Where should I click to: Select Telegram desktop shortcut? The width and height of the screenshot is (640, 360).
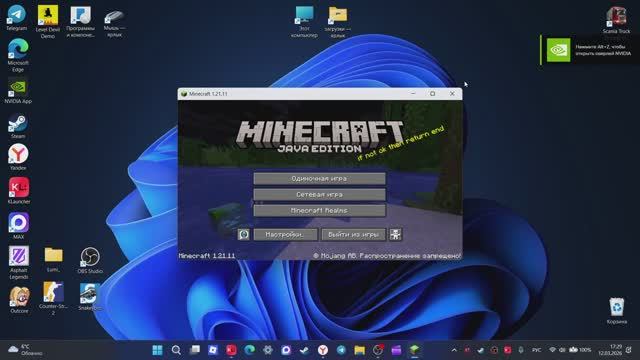click(x=17, y=18)
